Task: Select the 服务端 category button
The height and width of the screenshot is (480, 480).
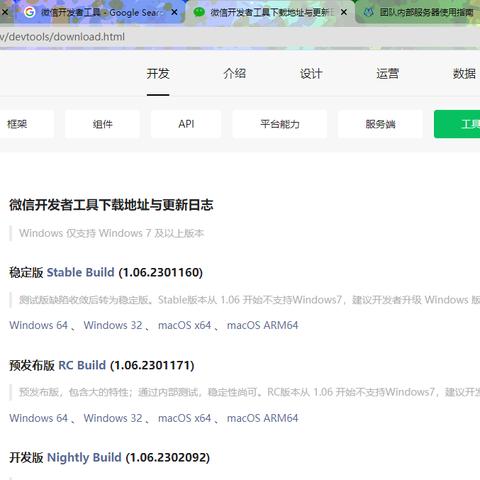Action: click(x=380, y=124)
